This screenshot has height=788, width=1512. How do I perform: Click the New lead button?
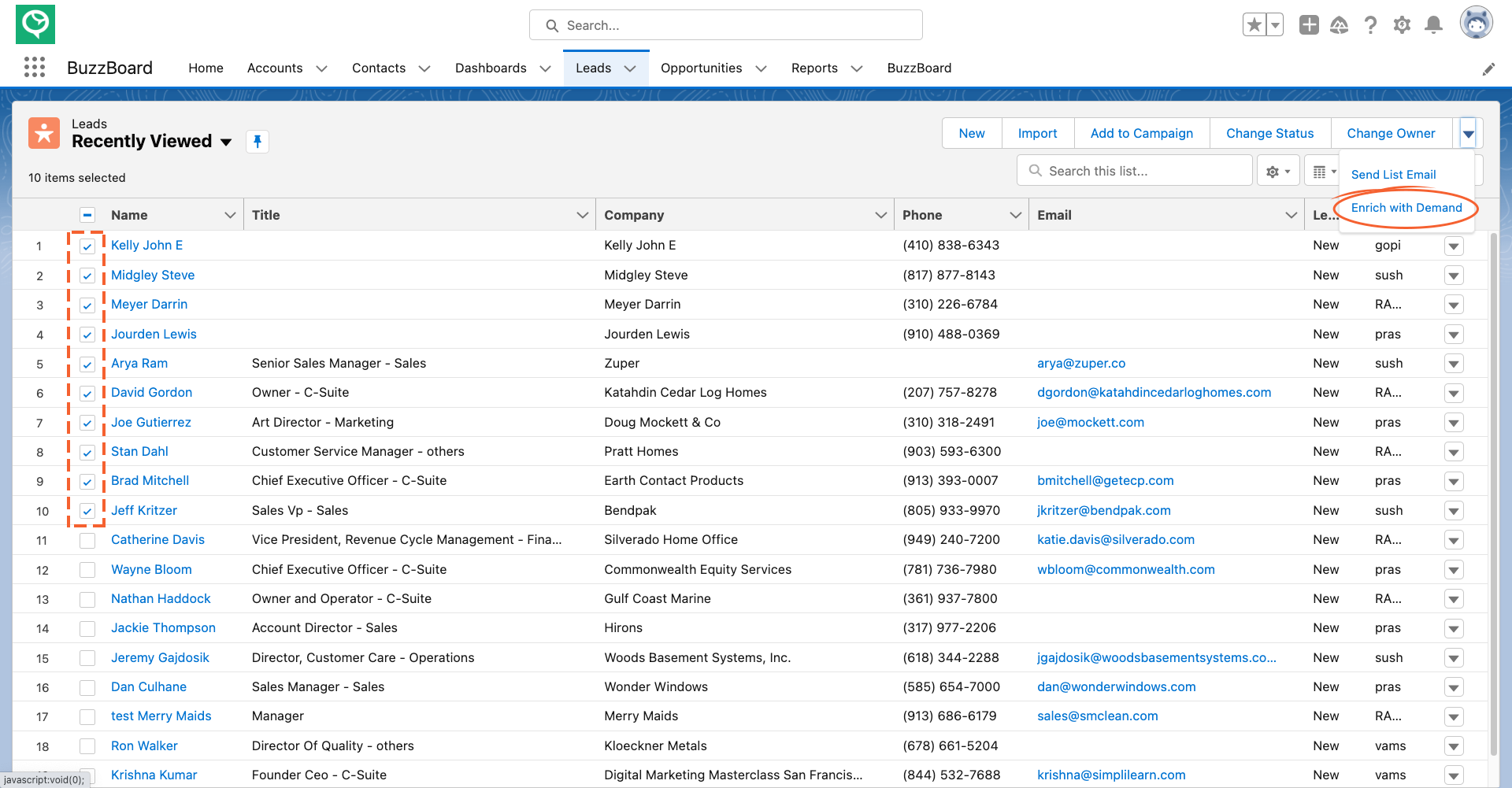[972, 134]
